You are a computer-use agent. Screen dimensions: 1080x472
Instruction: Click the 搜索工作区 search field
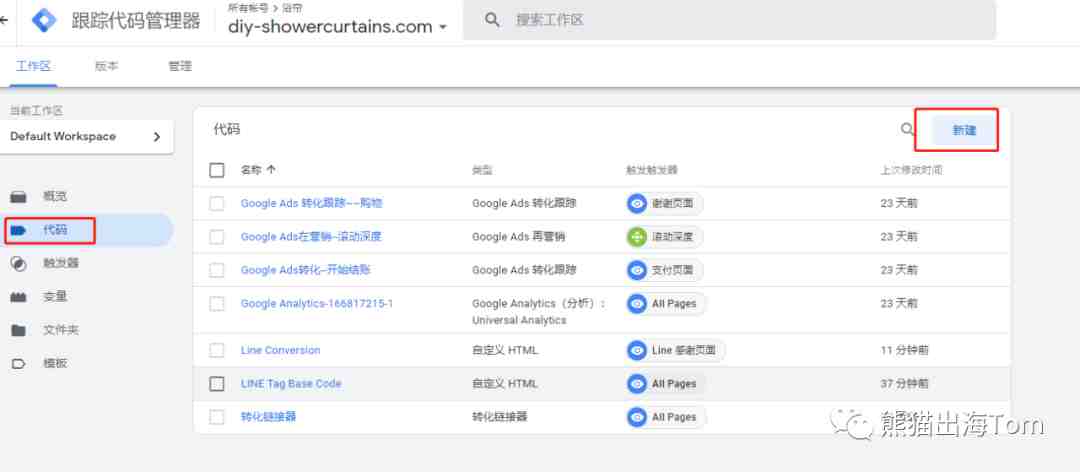tap(729, 20)
